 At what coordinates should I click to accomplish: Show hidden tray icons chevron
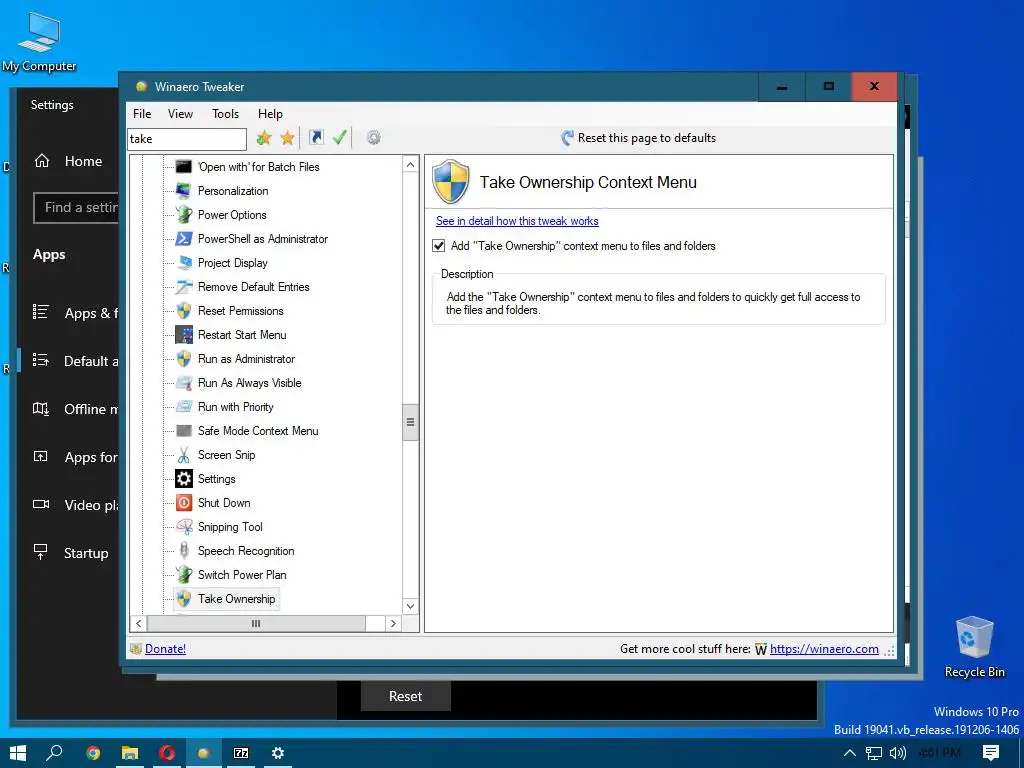[x=850, y=753]
